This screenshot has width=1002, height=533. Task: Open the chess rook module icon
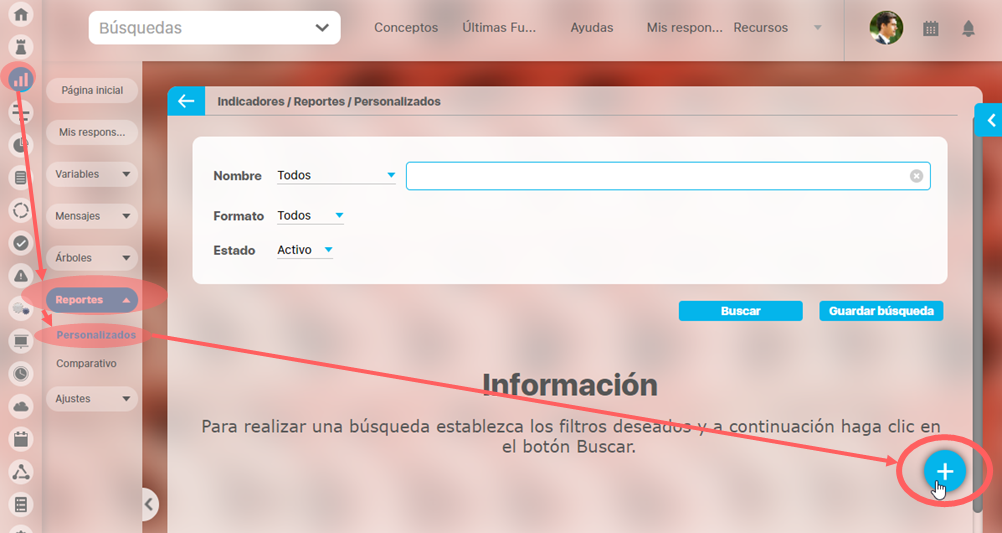pyautogui.click(x=20, y=47)
